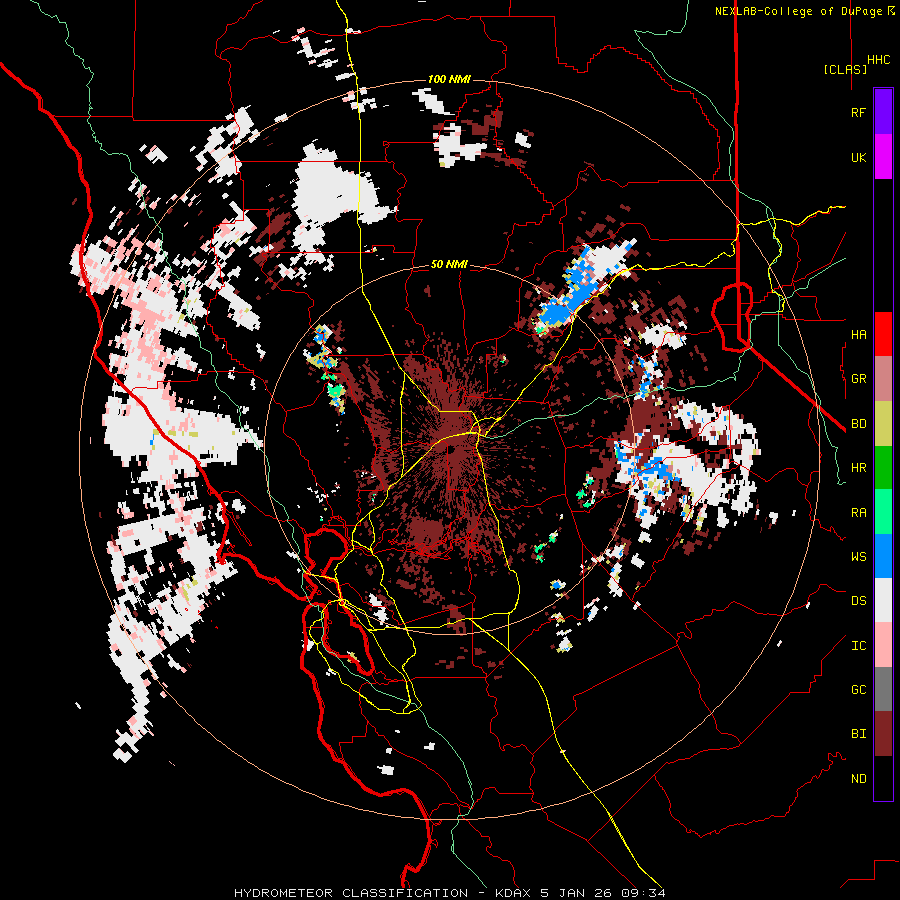The width and height of the screenshot is (900, 900).
Task: Click the HR green legend swatch
Action: tap(883, 468)
